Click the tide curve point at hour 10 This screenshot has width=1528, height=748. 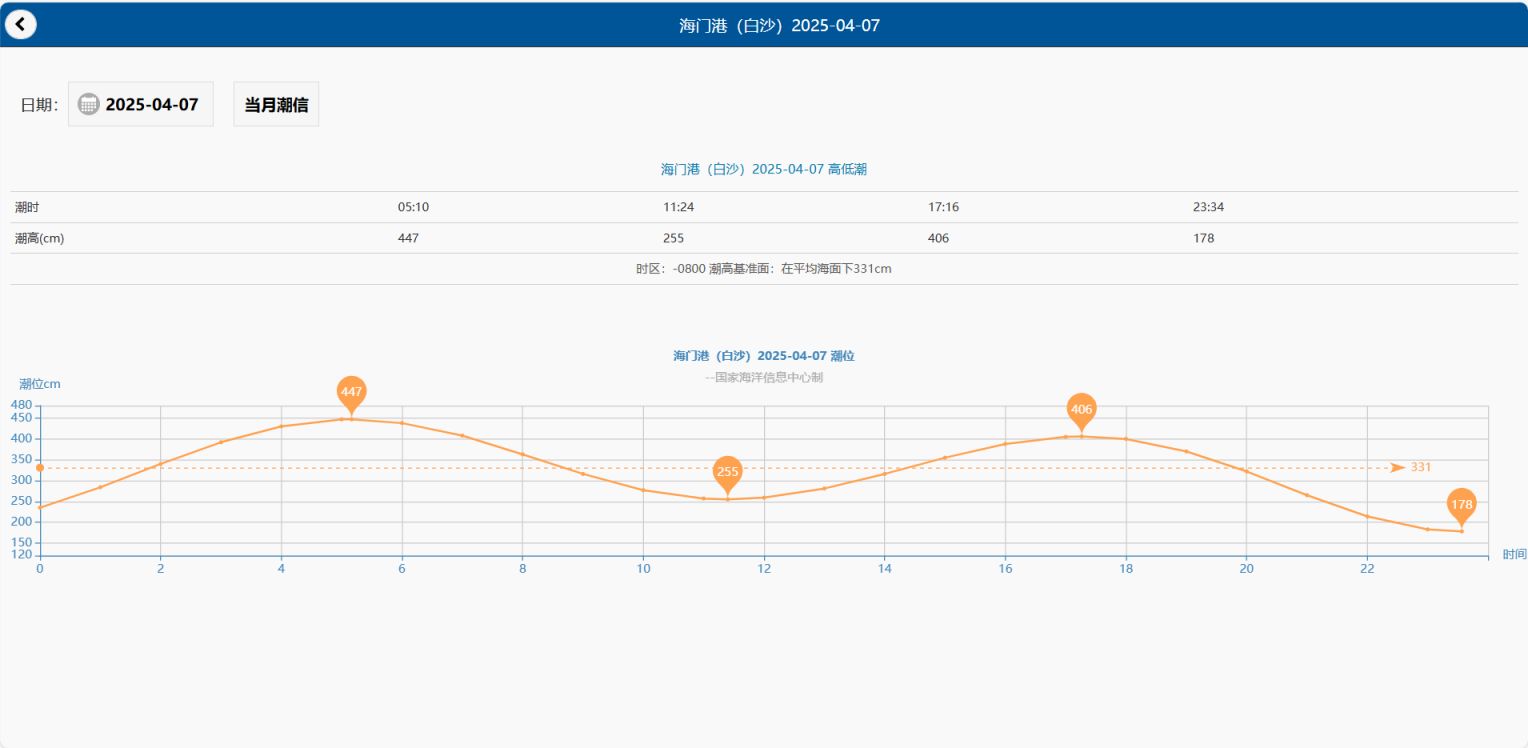(643, 490)
